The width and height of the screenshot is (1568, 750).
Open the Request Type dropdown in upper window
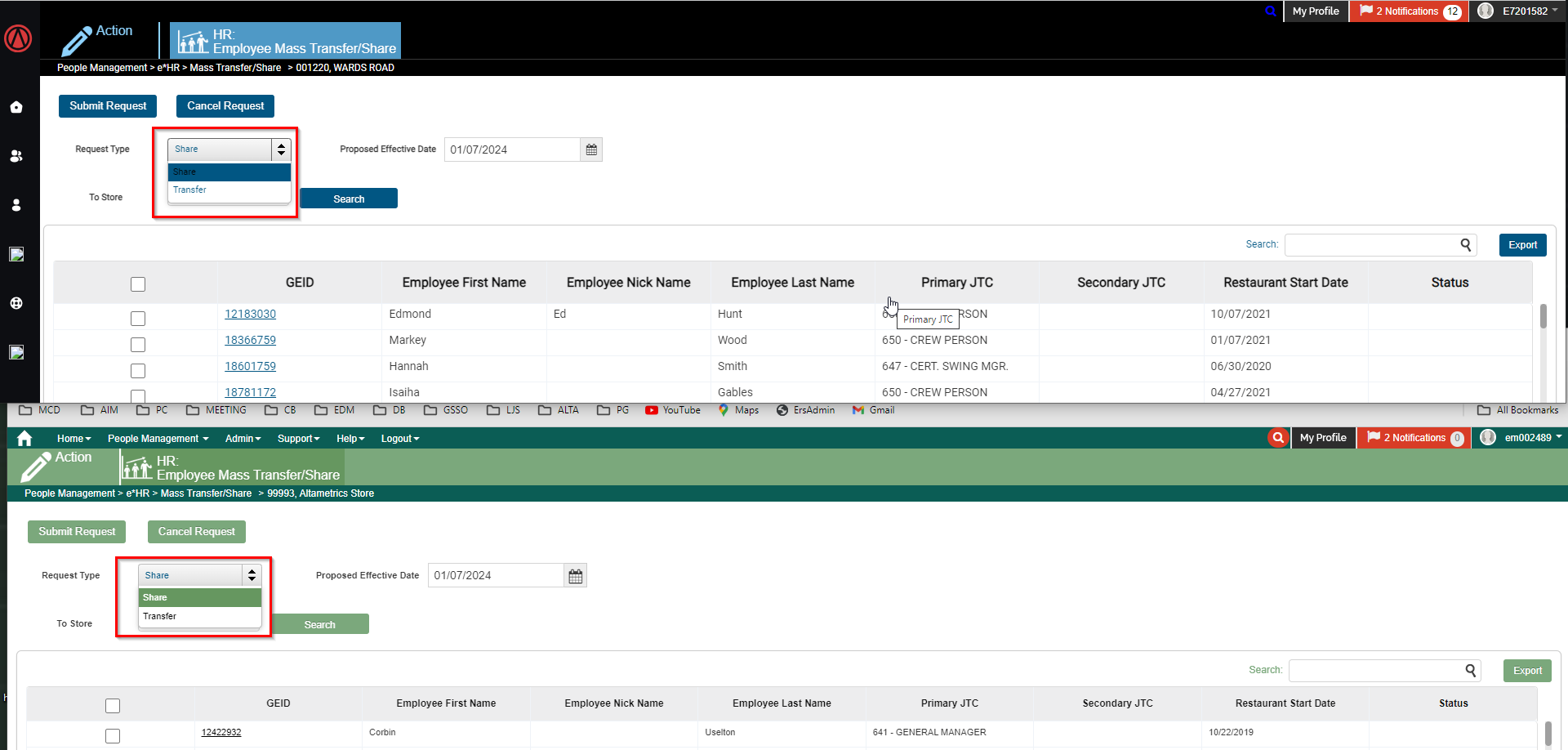(229, 150)
